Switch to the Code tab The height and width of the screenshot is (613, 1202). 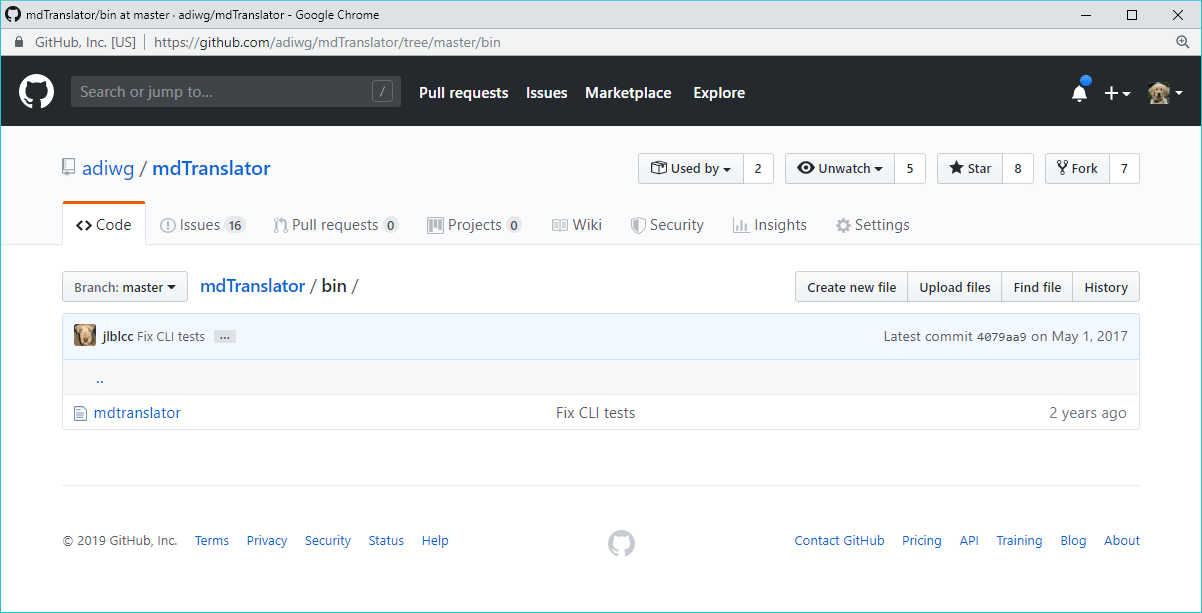coord(104,225)
